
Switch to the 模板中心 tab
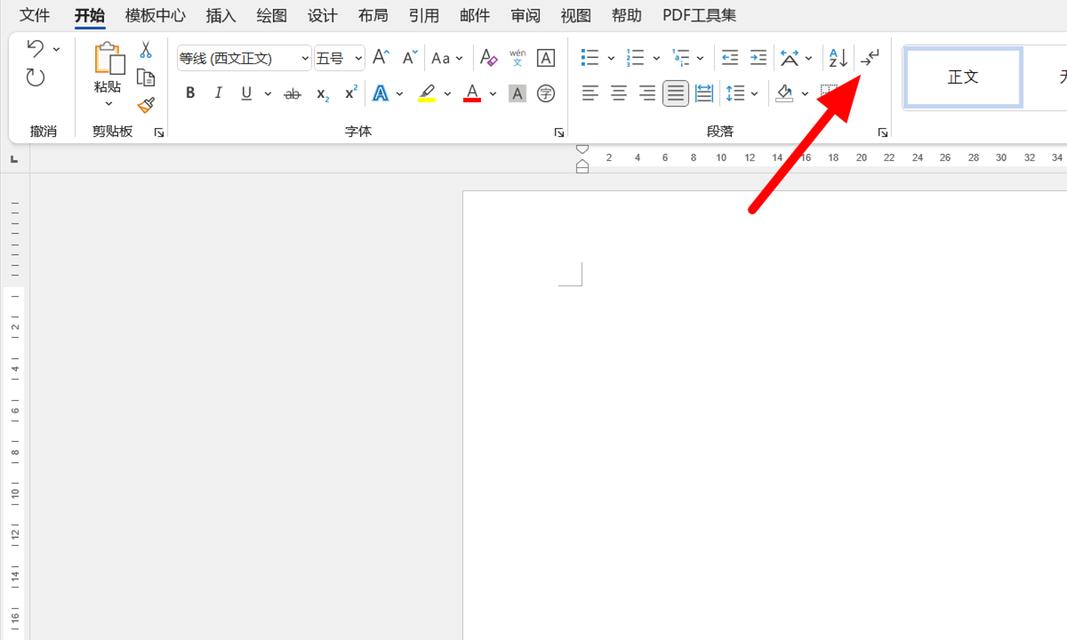coord(155,15)
